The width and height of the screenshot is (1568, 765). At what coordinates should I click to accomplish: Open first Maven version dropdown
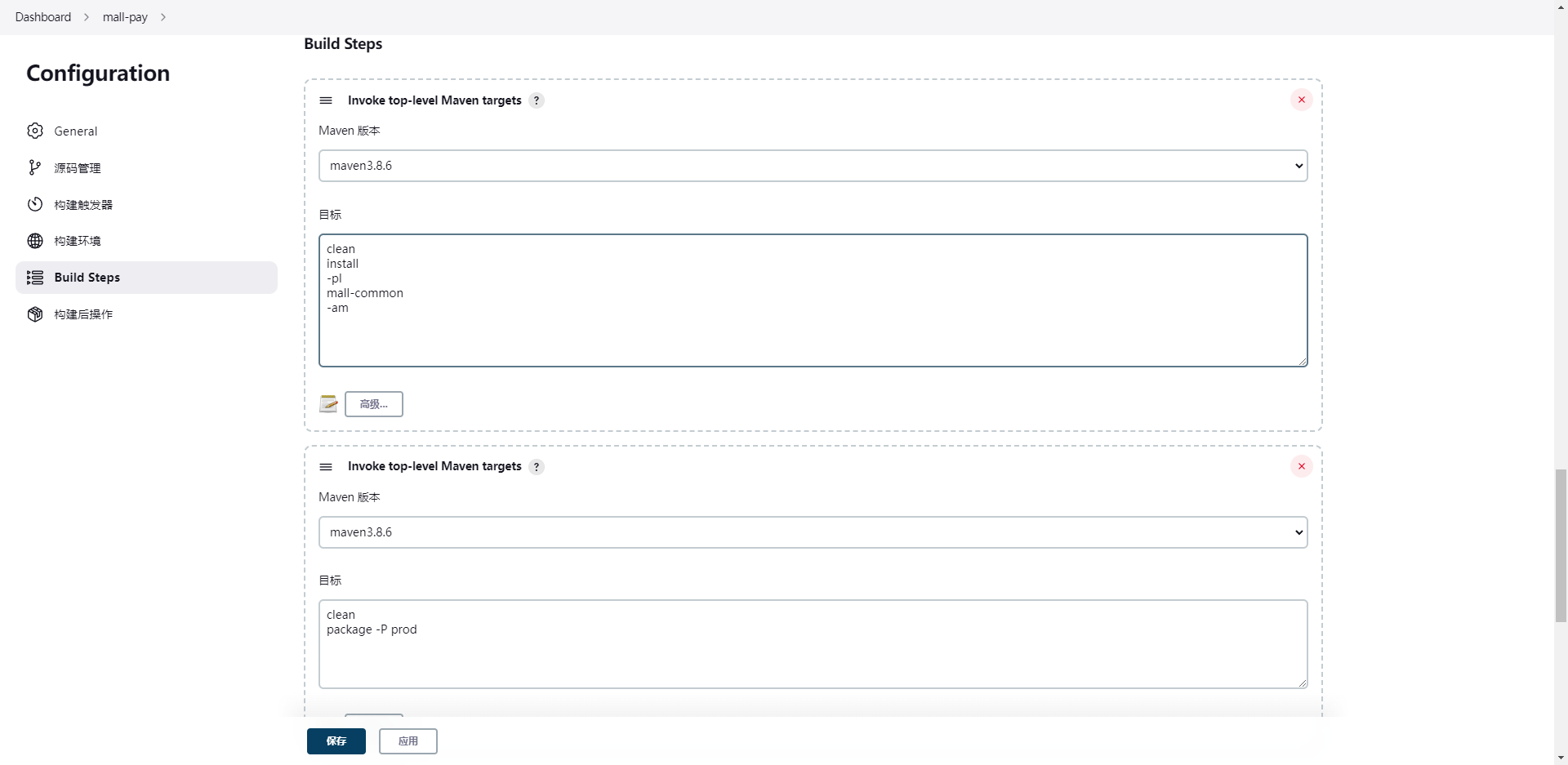813,166
